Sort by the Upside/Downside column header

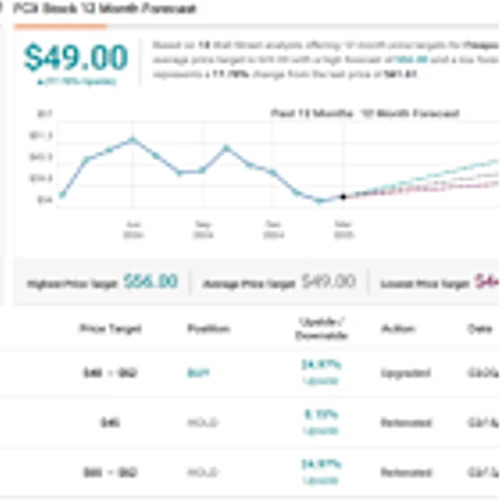click(322, 329)
